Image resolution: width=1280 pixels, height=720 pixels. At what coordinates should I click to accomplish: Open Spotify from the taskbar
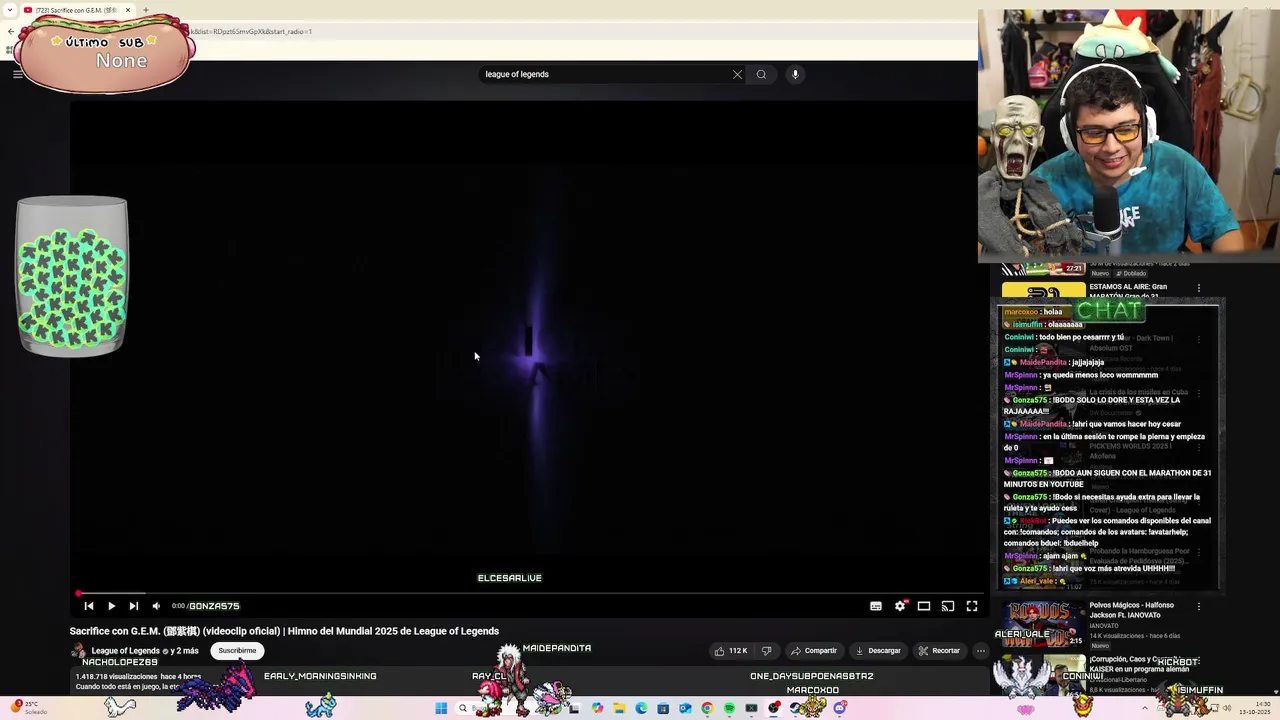pos(729,708)
